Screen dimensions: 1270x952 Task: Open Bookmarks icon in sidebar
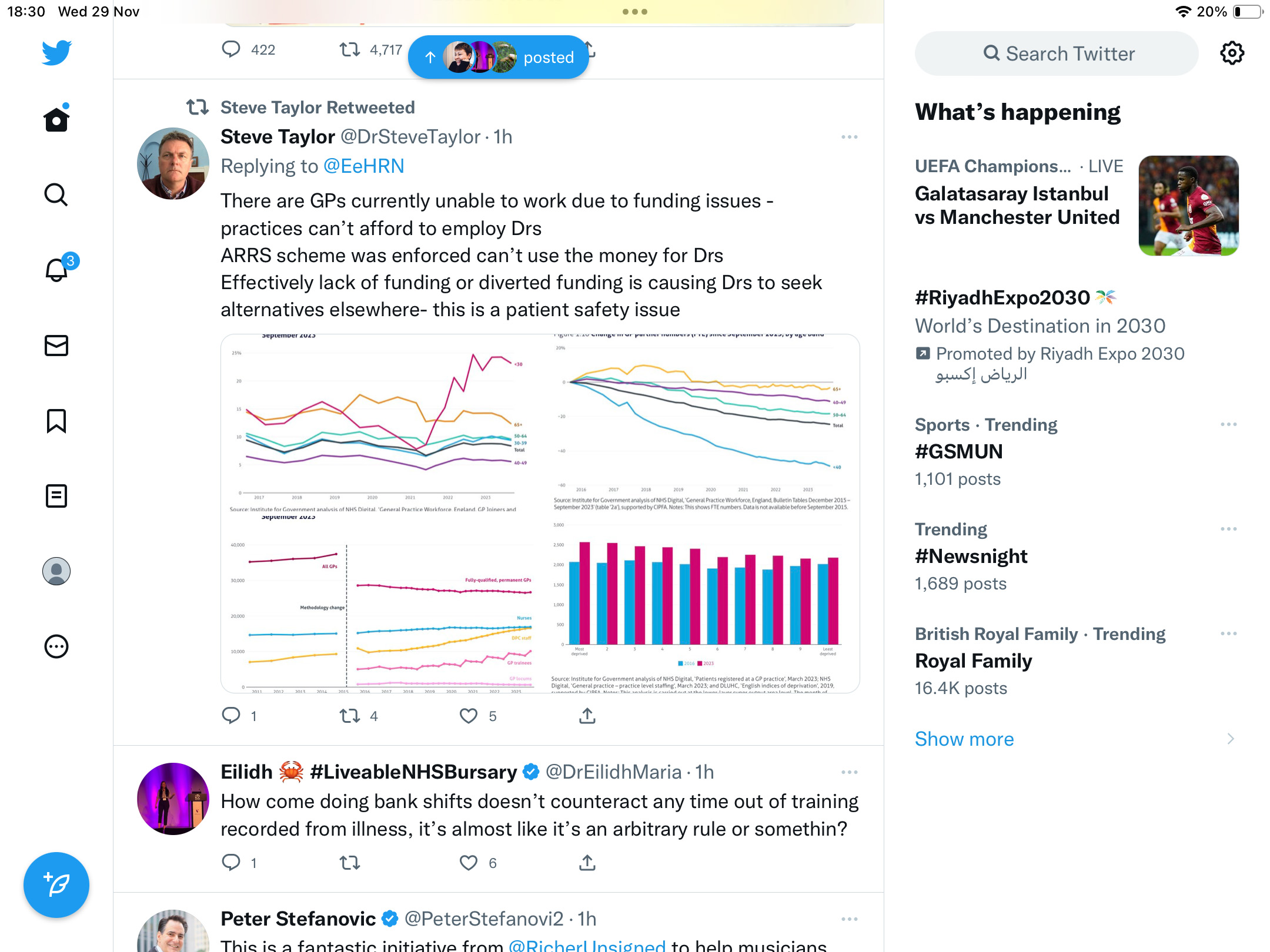coord(56,421)
